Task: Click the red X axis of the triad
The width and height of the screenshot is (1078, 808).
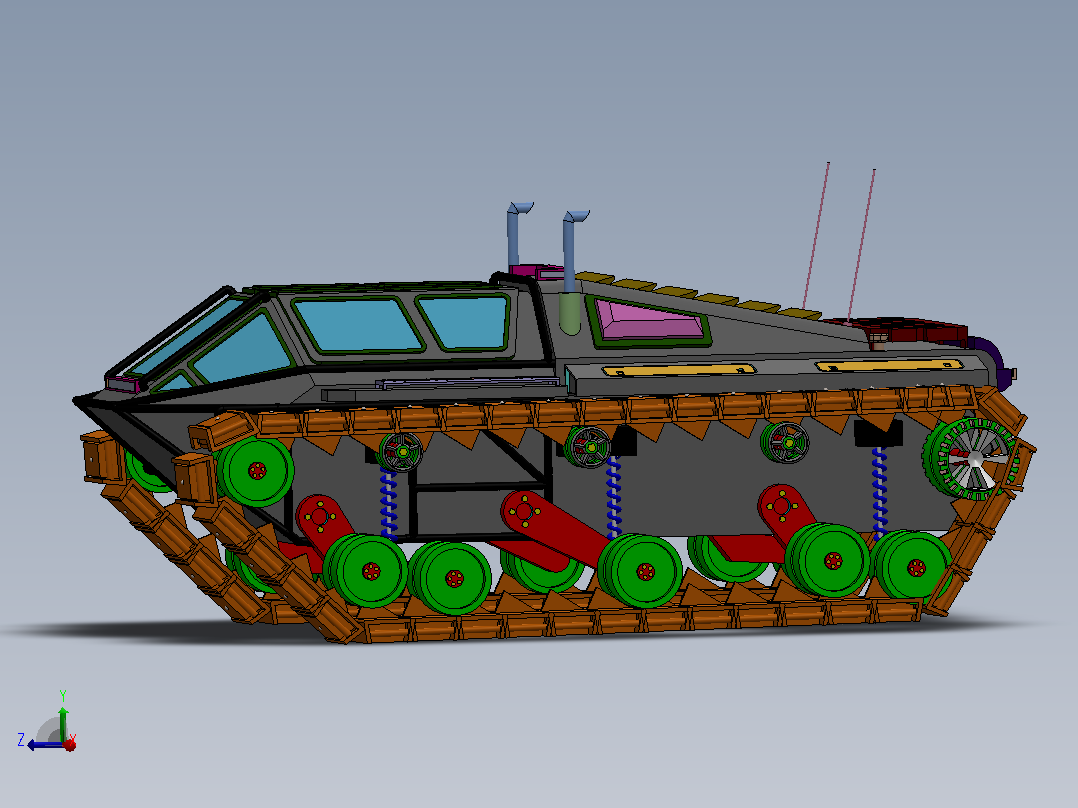Action: coord(69,745)
